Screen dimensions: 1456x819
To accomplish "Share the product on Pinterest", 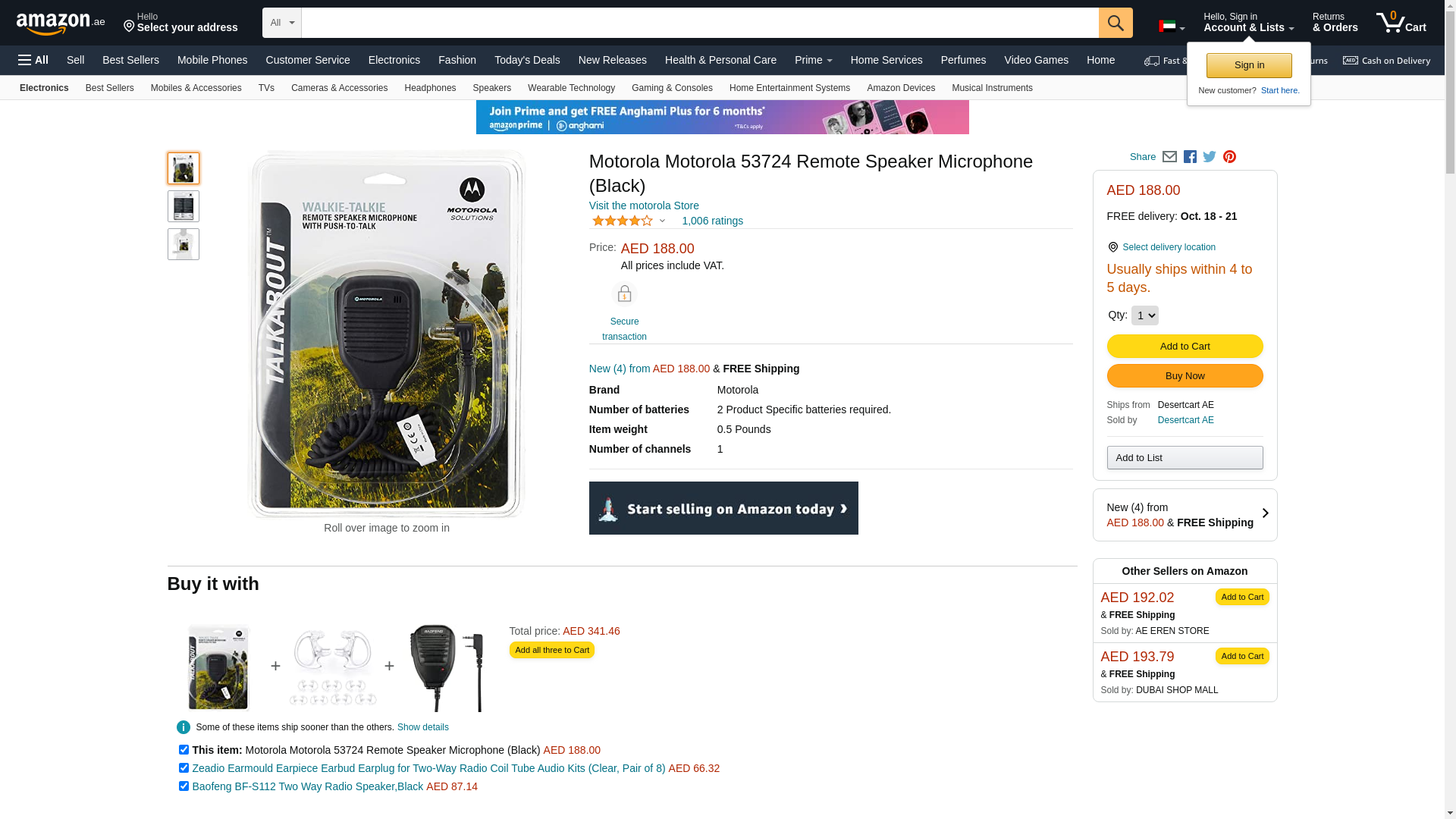I will click(x=1229, y=157).
